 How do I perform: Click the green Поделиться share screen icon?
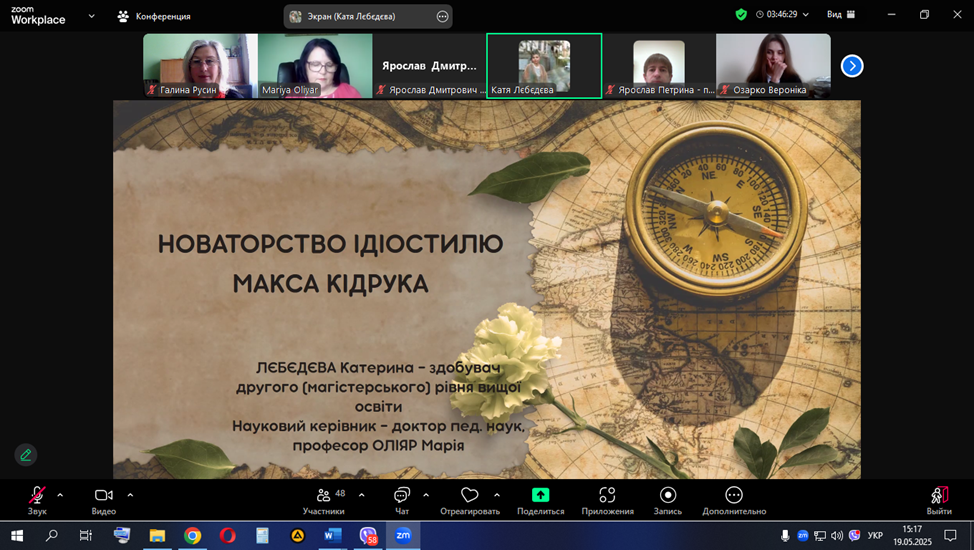[x=540, y=495]
